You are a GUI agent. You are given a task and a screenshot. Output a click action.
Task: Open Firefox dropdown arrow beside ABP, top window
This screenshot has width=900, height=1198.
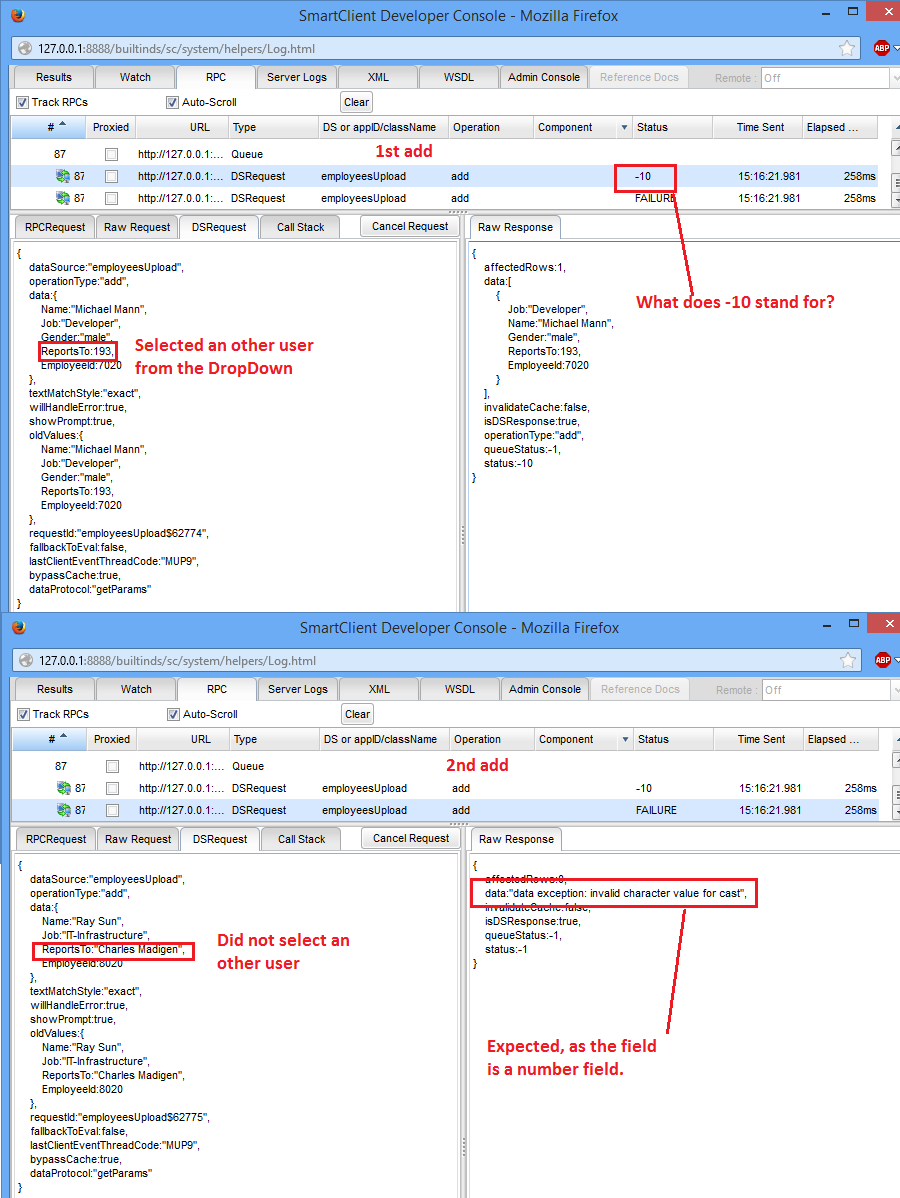pyautogui.click(x=896, y=48)
